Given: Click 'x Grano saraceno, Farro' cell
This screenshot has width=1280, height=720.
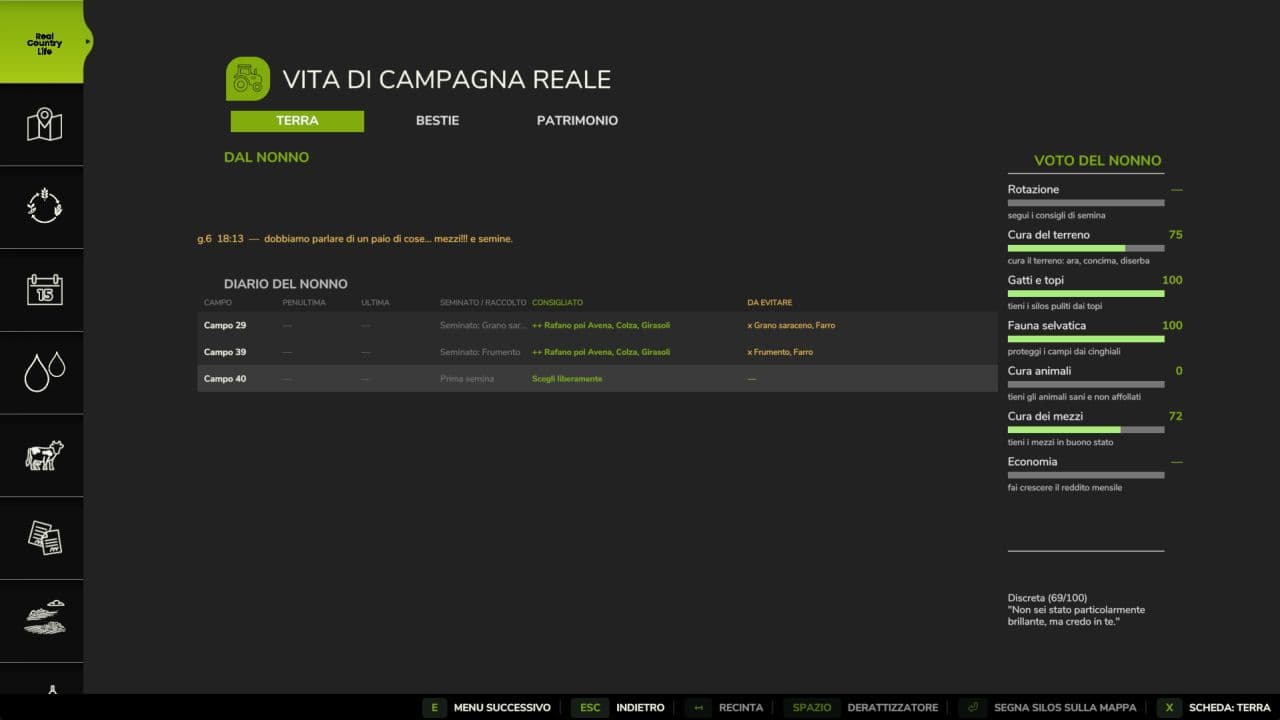Looking at the screenshot, I should pos(791,325).
